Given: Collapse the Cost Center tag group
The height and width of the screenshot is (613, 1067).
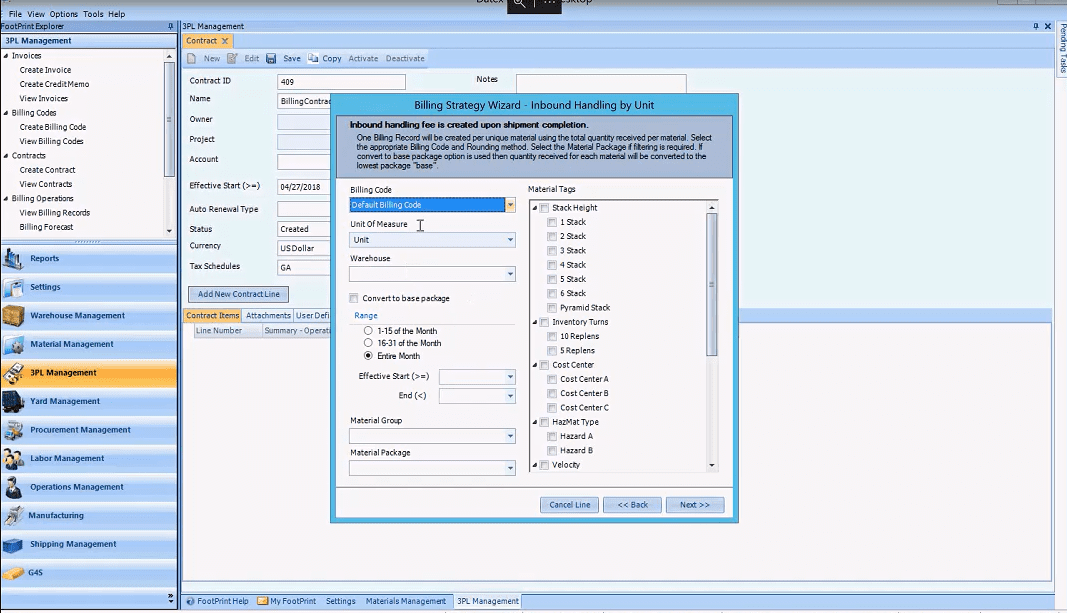Looking at the screenshot, I should tap(535, 365).
